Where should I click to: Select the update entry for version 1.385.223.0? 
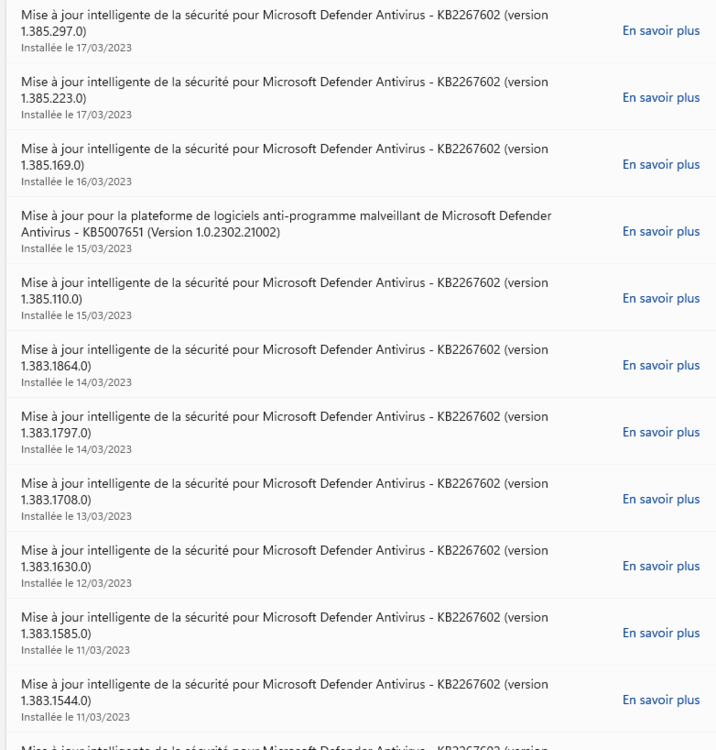(x=285, y=90)
